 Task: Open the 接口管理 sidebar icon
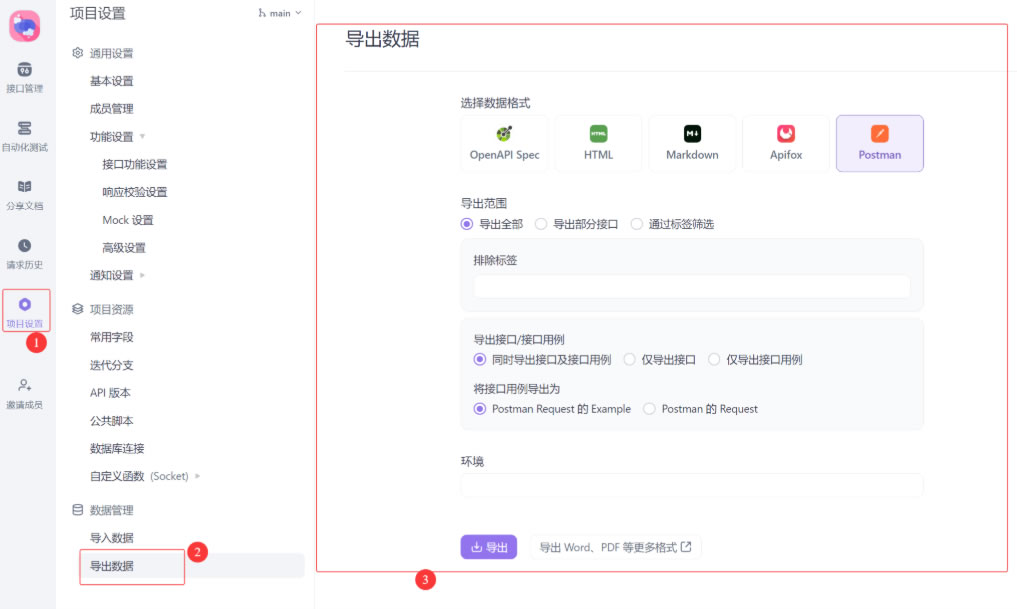(x=25, y=70)
